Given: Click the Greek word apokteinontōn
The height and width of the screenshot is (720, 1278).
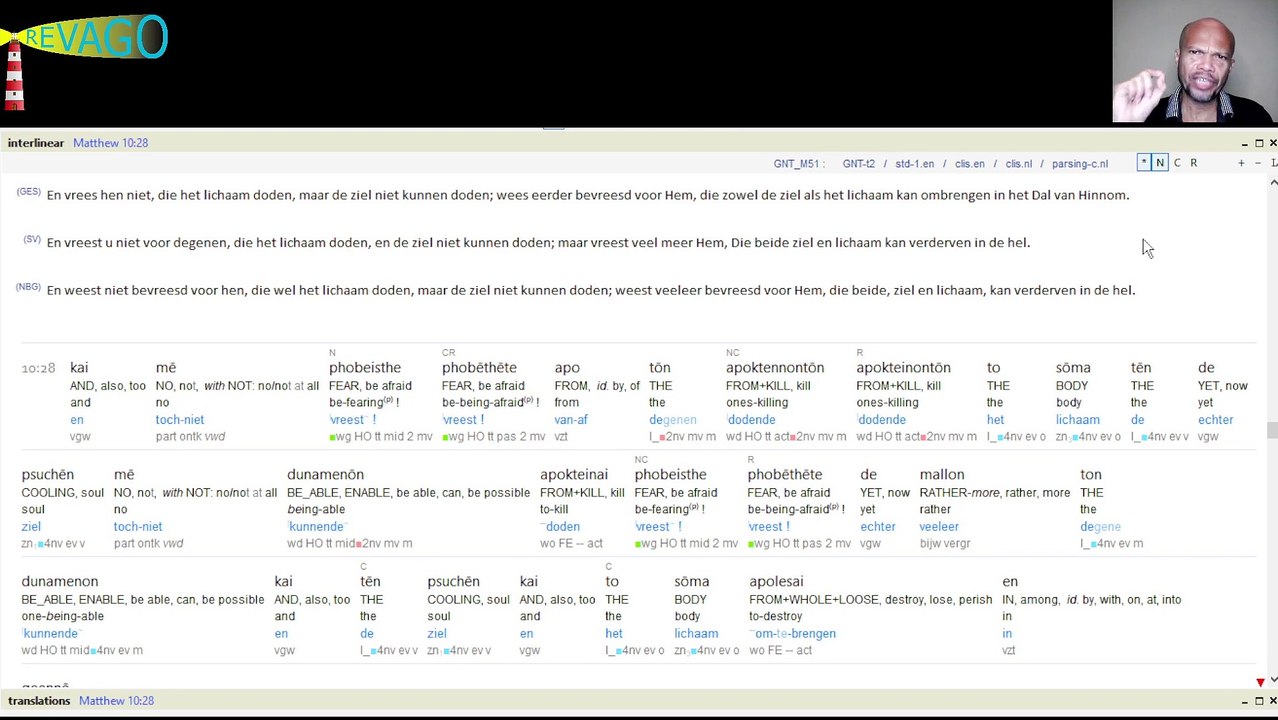Looking at the screenshot, I should (903, 368).
